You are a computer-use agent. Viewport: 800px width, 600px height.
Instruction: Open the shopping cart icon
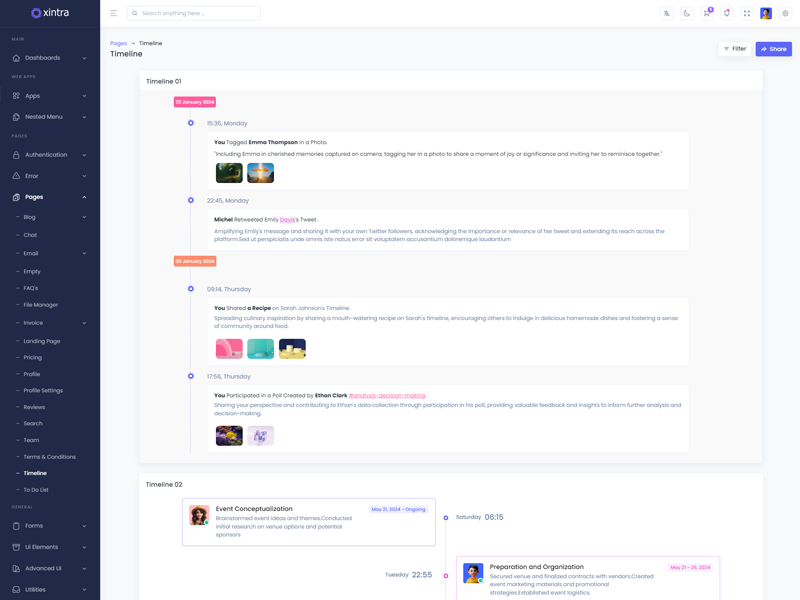click(706, 13)
